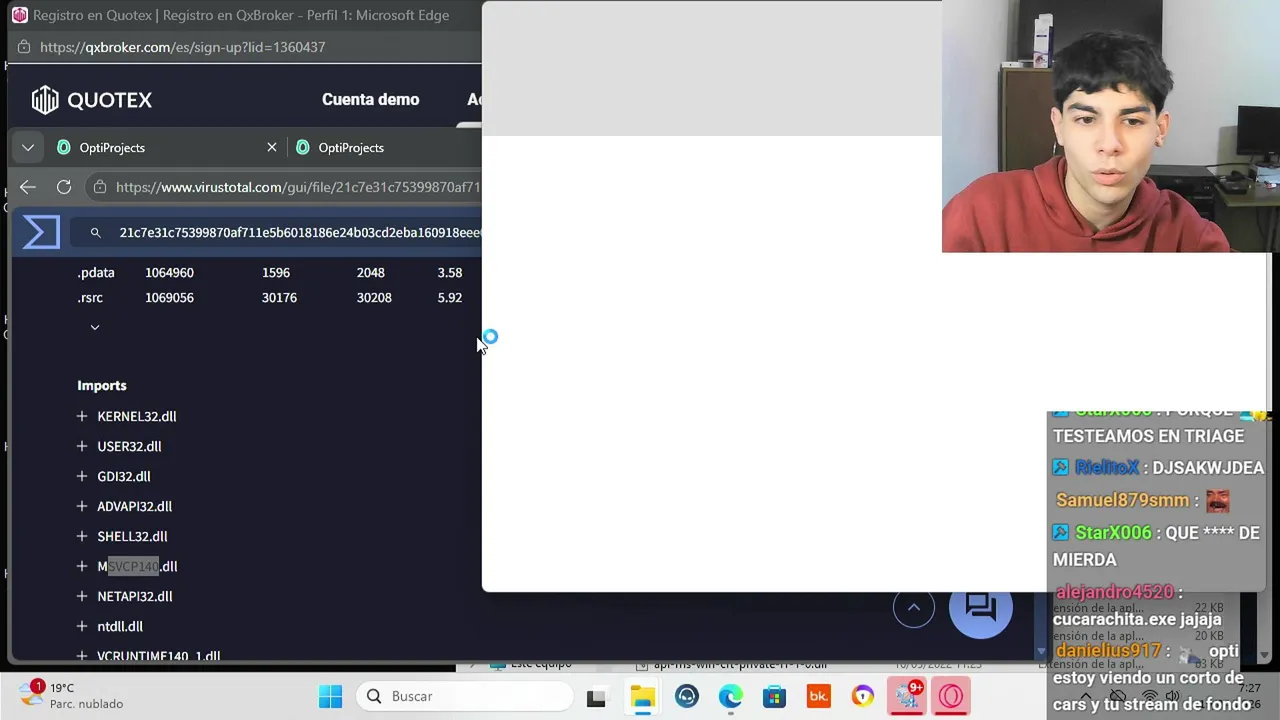
Task: Expand USER32.dll imports
Action: click(x=82, y=446)
